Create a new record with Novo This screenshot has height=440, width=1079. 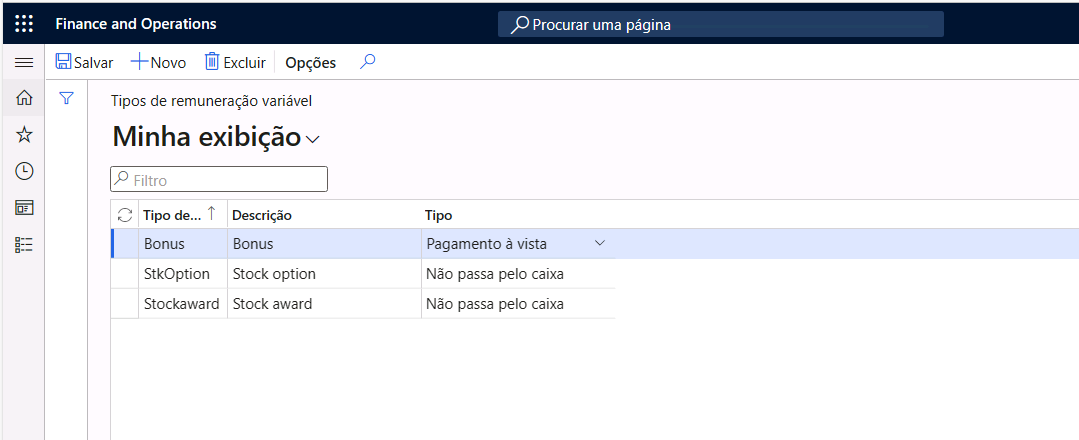click(x=158, y=62)
